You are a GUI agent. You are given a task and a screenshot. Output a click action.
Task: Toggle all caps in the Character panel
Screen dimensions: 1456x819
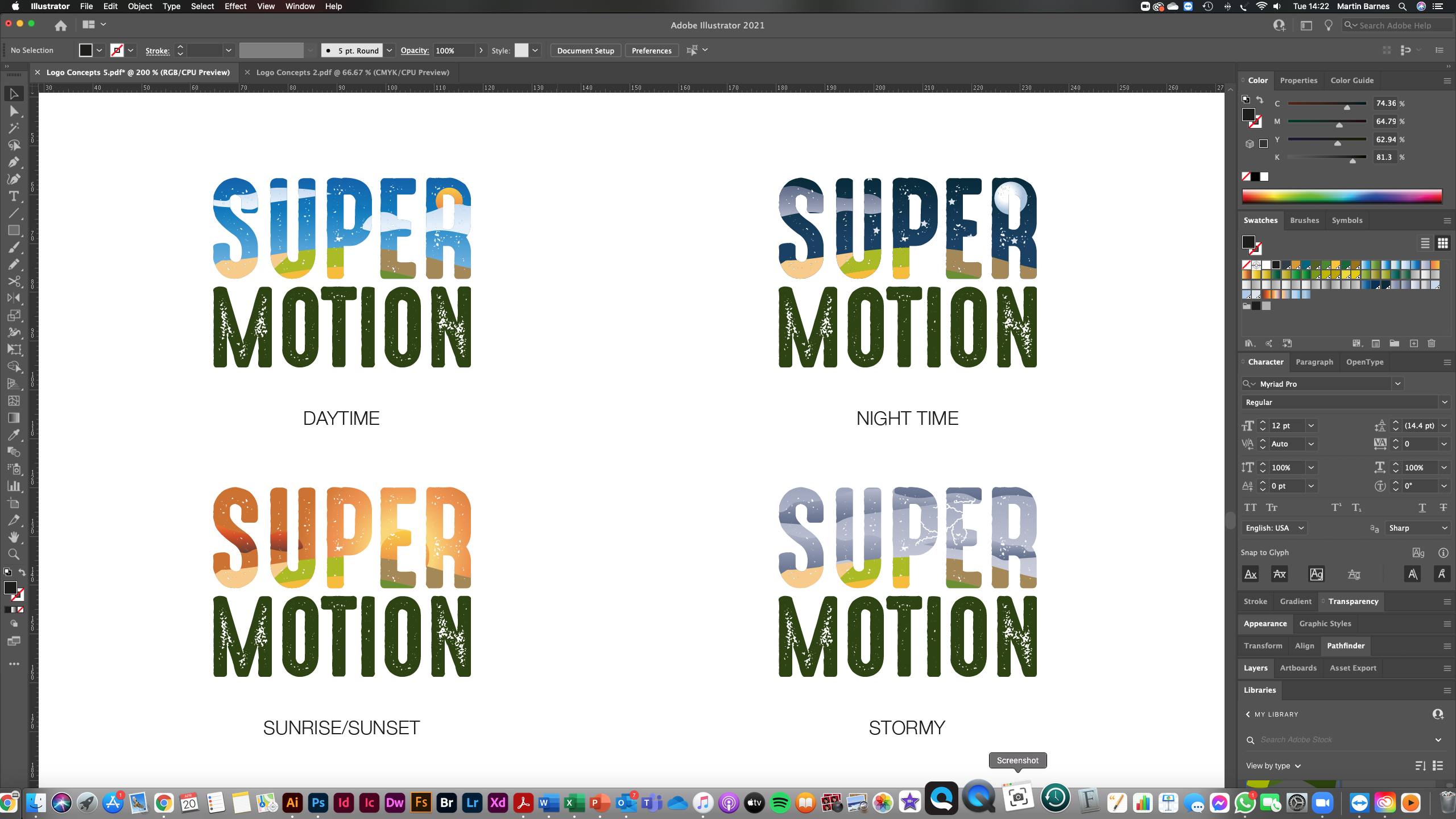[1251, 507]
